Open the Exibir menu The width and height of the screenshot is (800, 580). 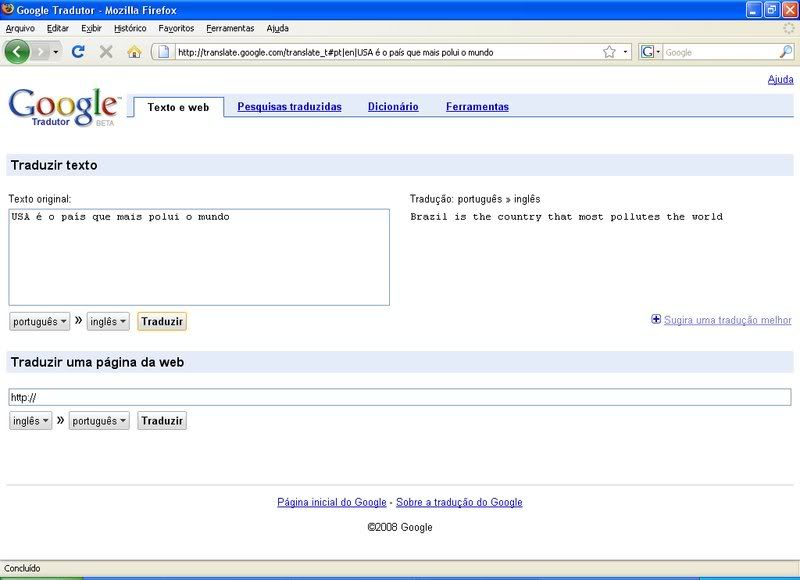pyautogui.click(x=91, y=29)
